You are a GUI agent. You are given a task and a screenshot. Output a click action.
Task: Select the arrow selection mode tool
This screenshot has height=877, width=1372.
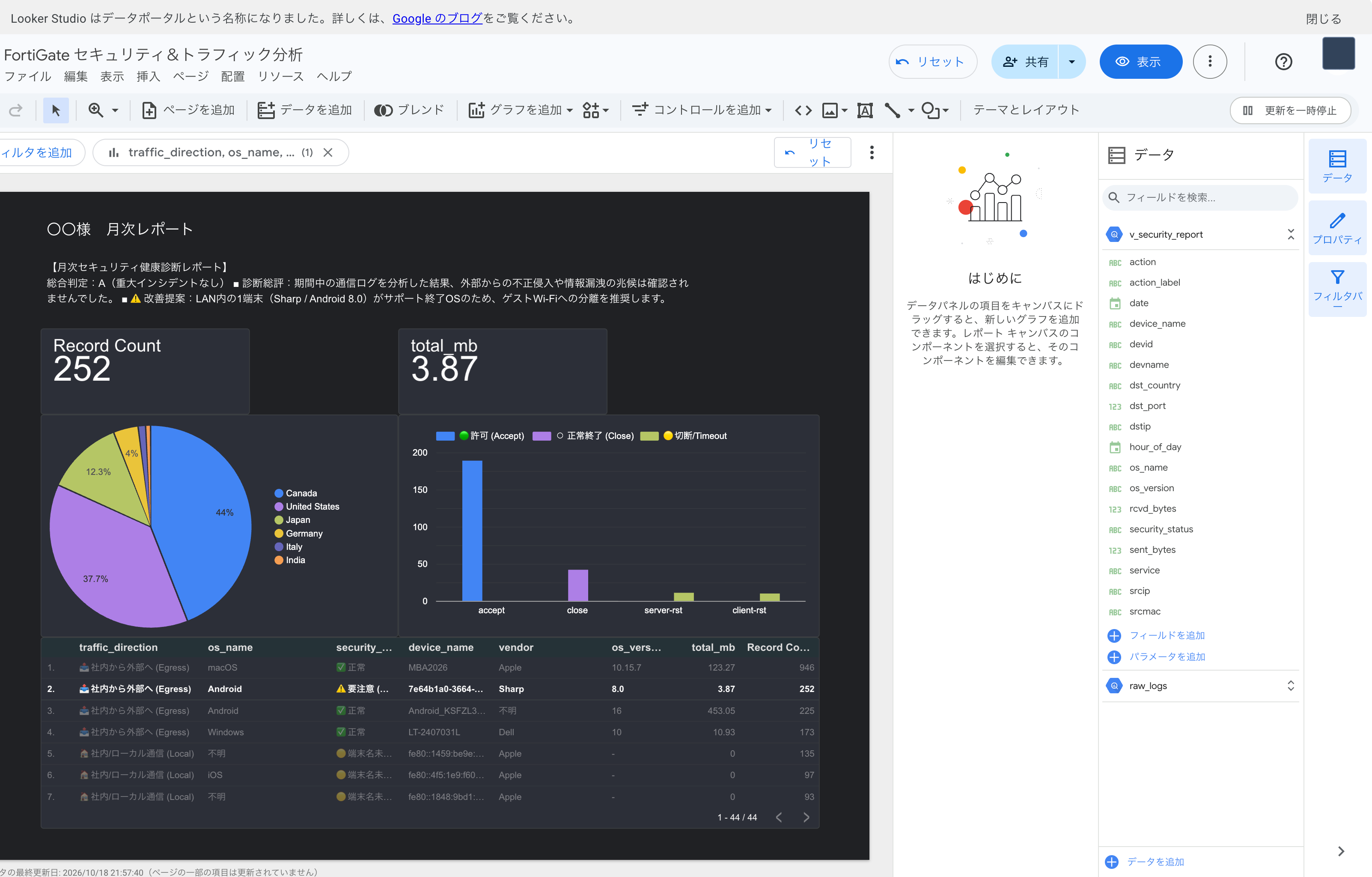[56, 110]
